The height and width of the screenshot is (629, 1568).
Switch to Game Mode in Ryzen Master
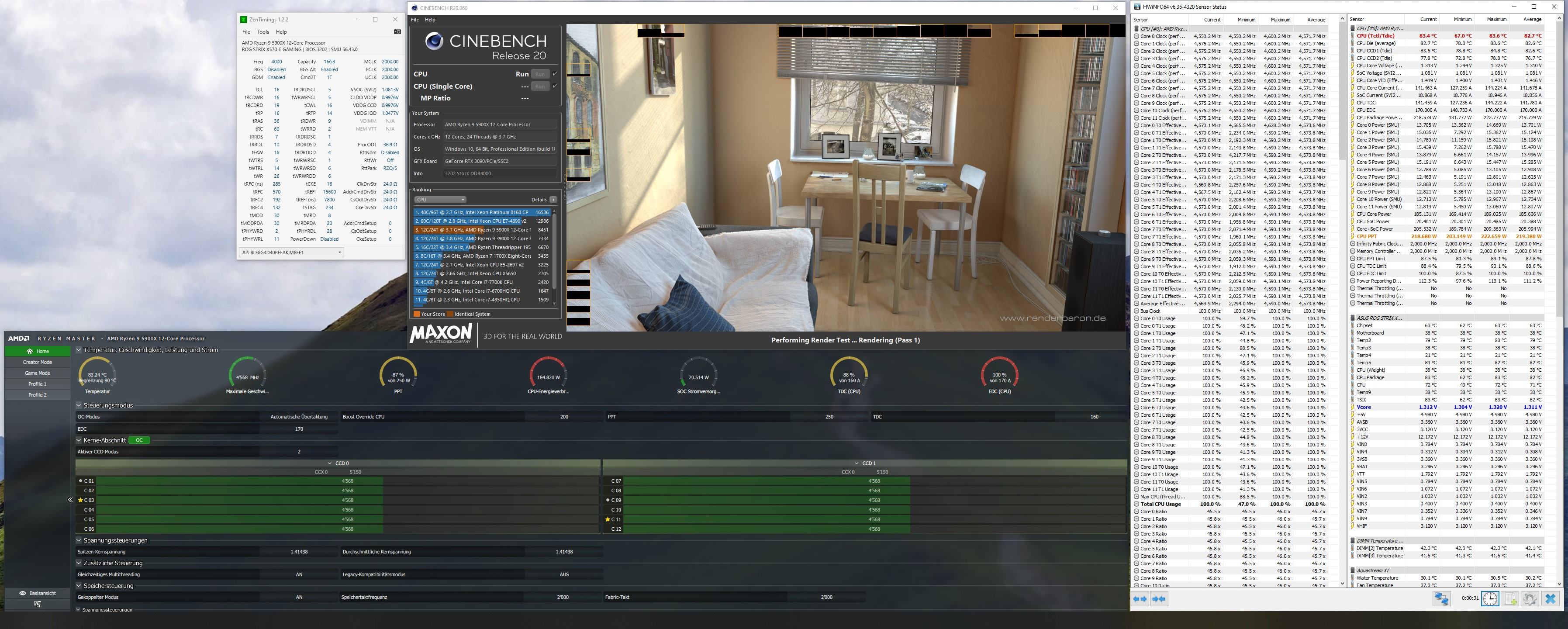37,373
